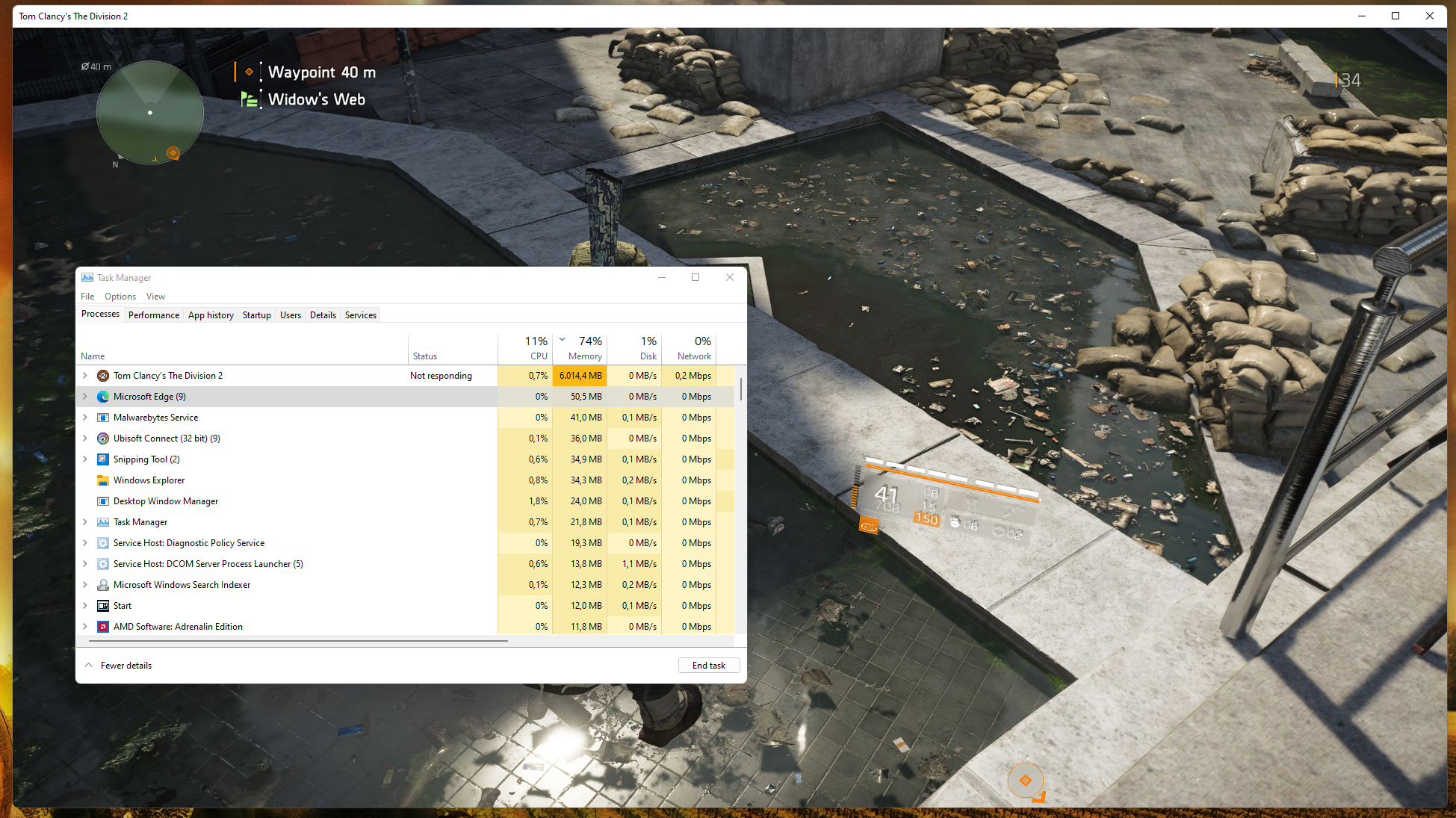
Task: Switch to the Details tab
Action: tap(323, 315)
